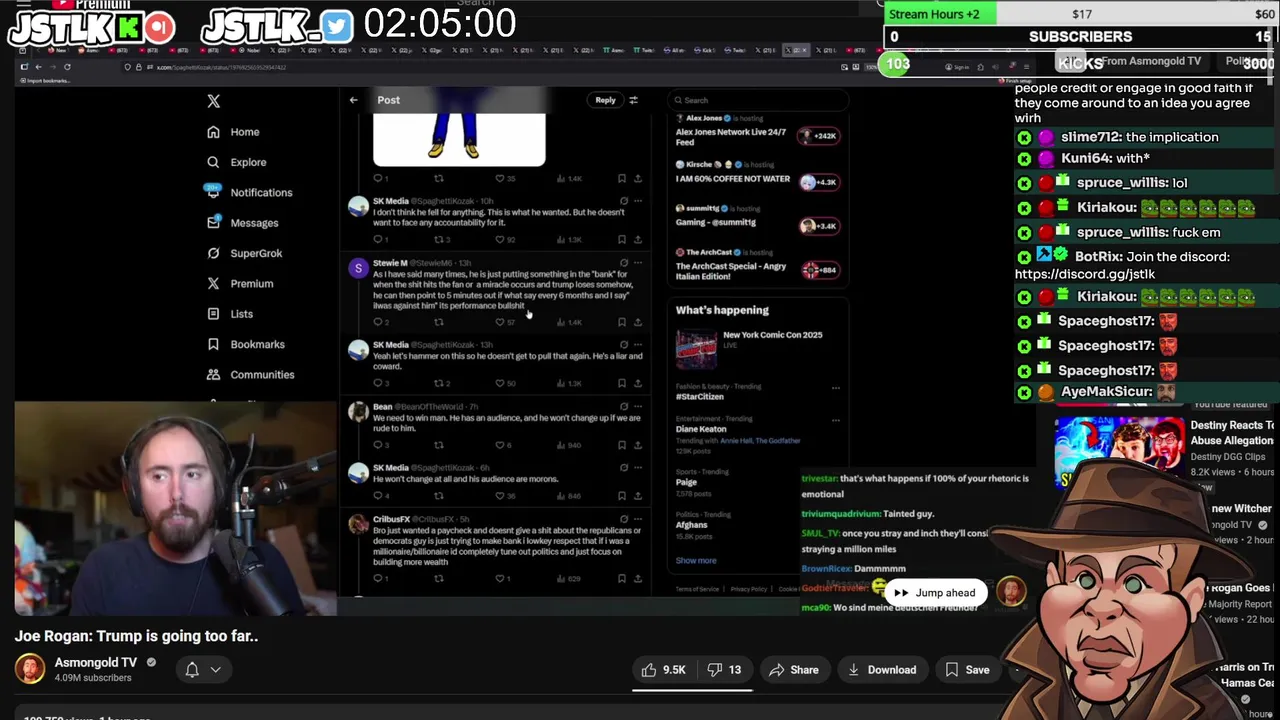The width and height of the screenshot is (1280, 720).
Task: Open more menu for Diane Keaton trend
Action: (x=836, y=419)
